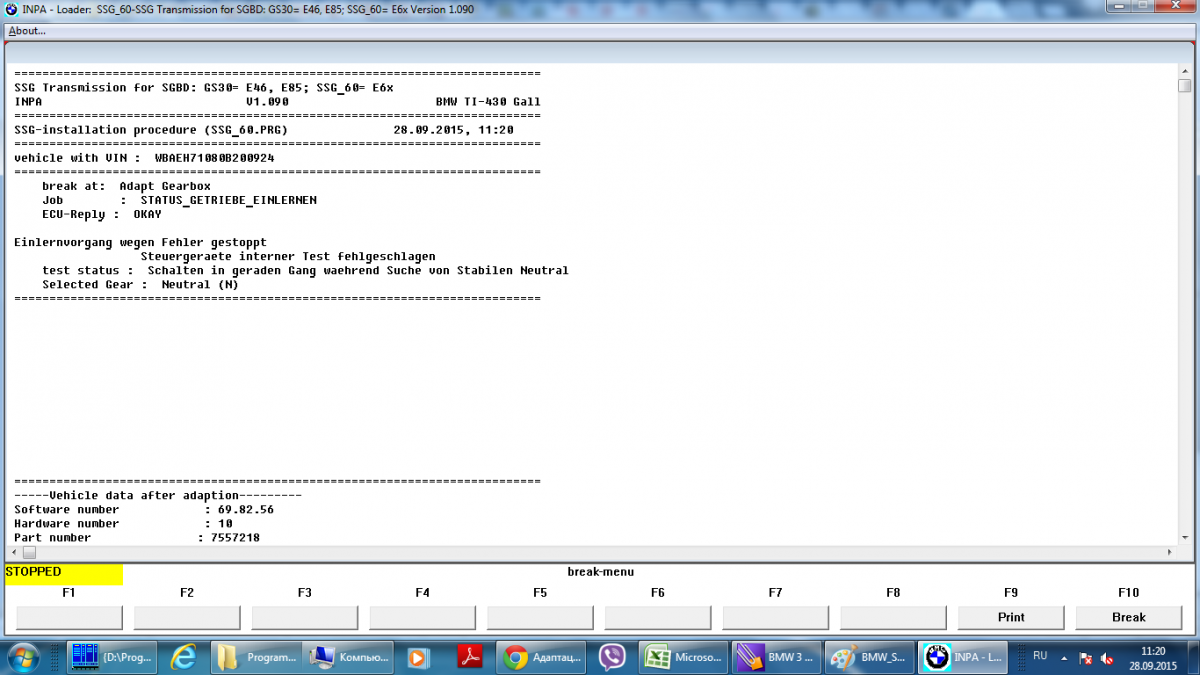Click 'Einlernvorgang wegen Fehler gestoppt' text
The image size is (1200, 675).
click(141, 242)
